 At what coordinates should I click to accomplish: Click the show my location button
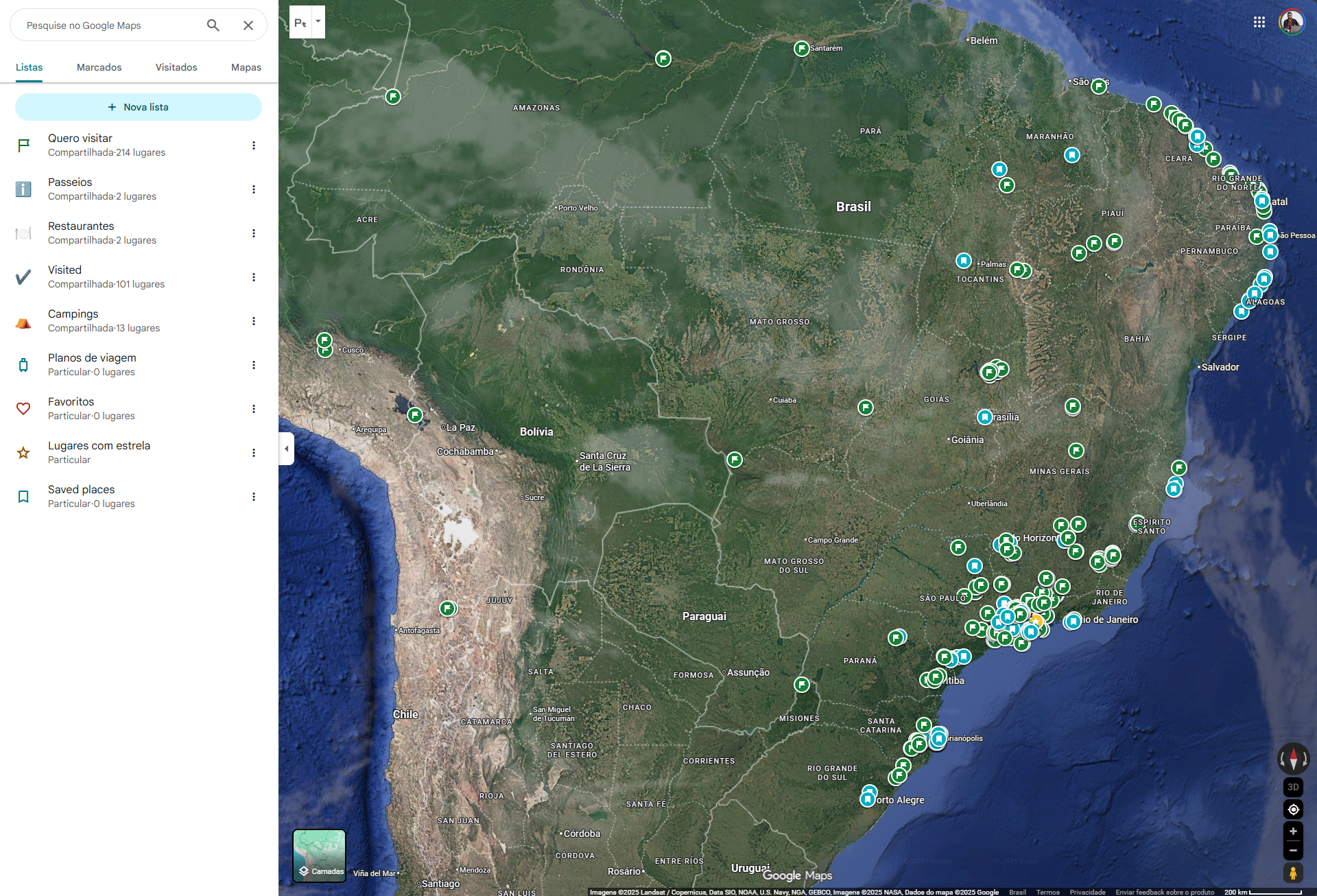click(x=1293, y=810)
